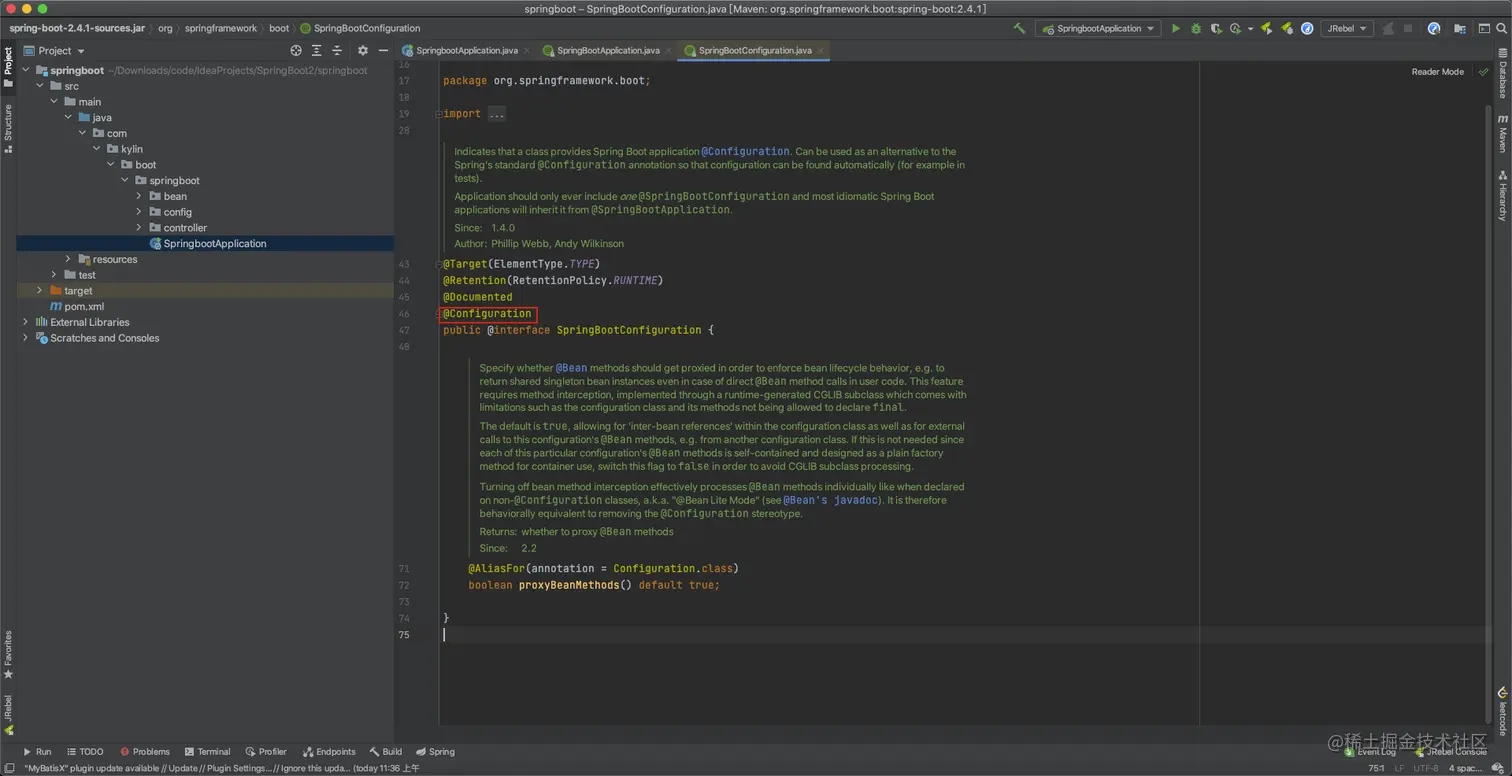Click the UTF-8 encoding in the status bar

point(1426,768)
